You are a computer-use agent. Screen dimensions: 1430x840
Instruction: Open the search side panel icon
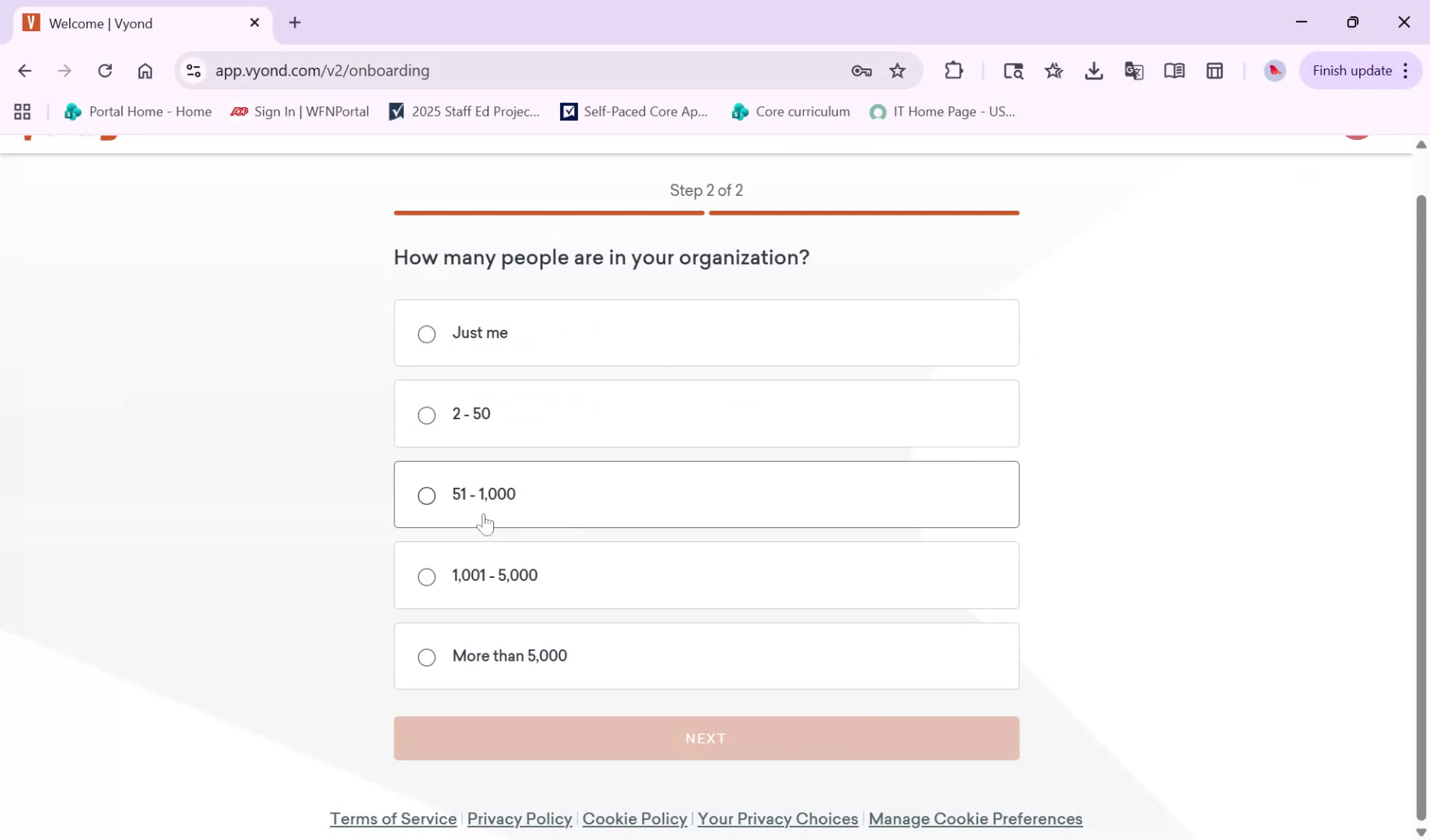(x=1014, y=71)
